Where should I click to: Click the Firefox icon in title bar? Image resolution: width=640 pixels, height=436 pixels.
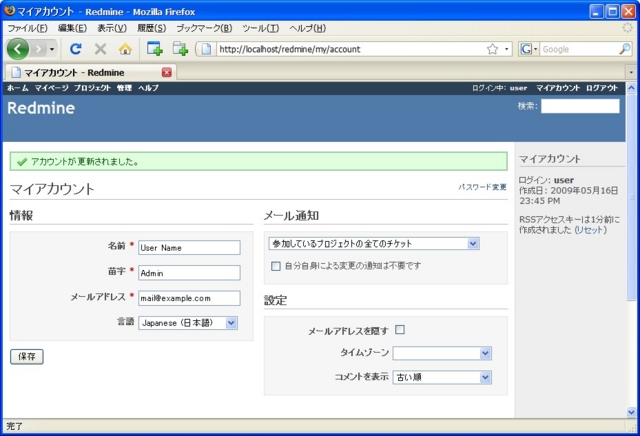[9, 11]
